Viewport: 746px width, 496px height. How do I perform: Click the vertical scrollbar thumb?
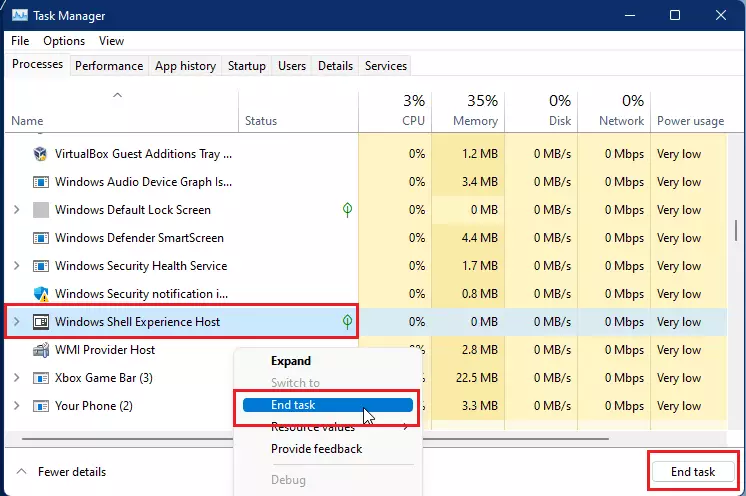pos(736,231)
